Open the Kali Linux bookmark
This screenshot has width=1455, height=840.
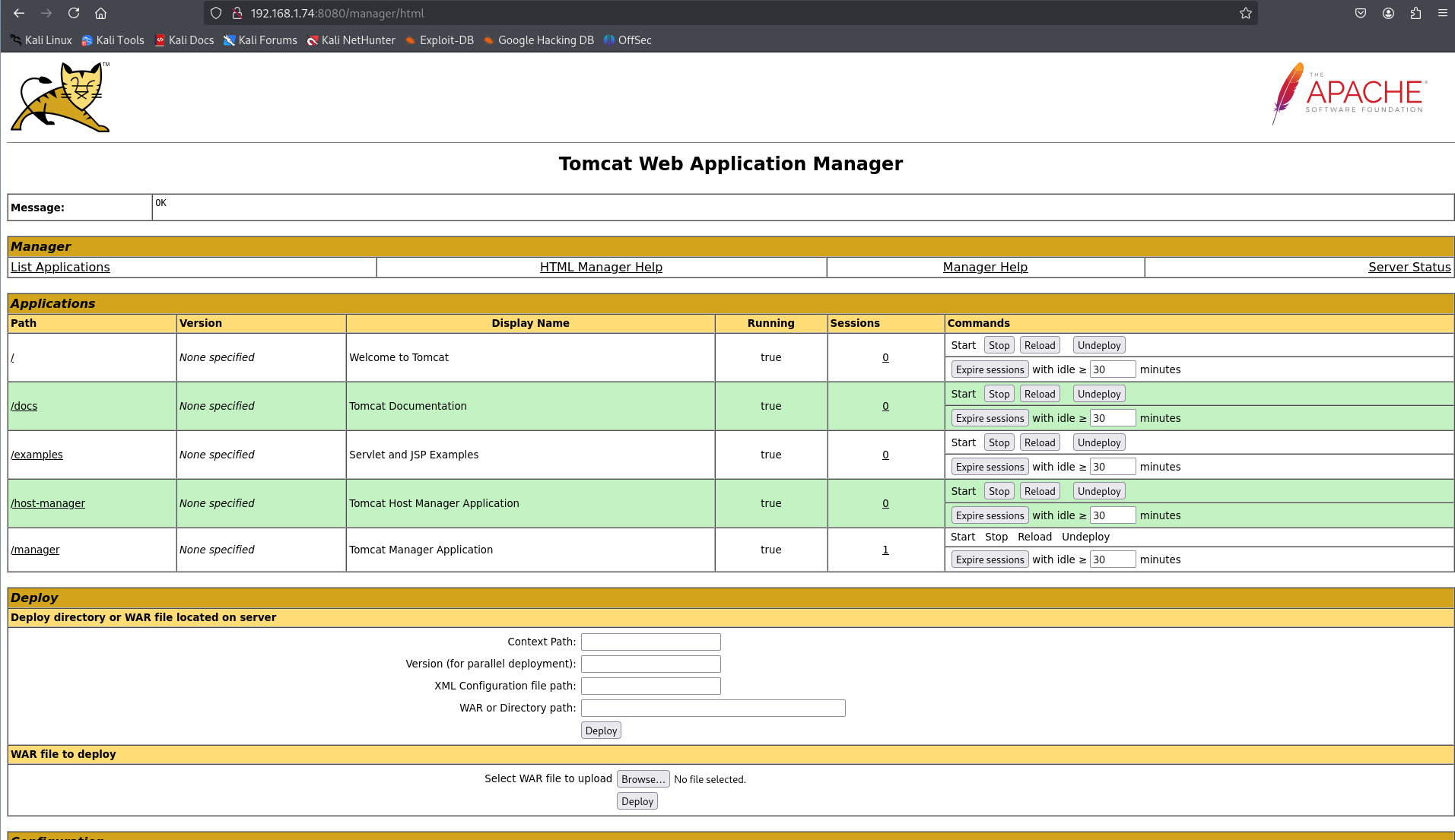click(x=41, y=40)
